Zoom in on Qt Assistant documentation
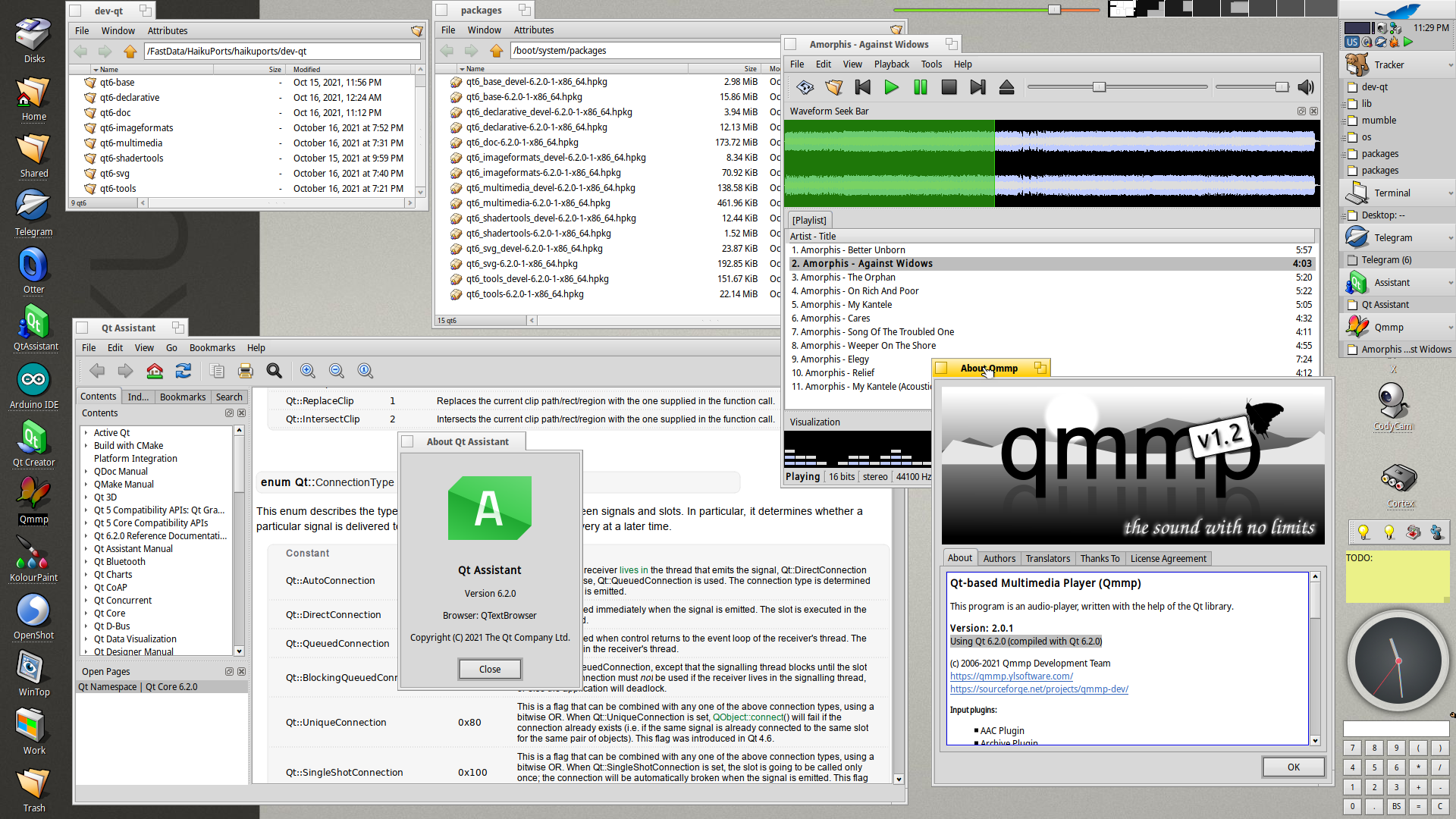This screenshot has width=1456, height=819. (308, 371)
